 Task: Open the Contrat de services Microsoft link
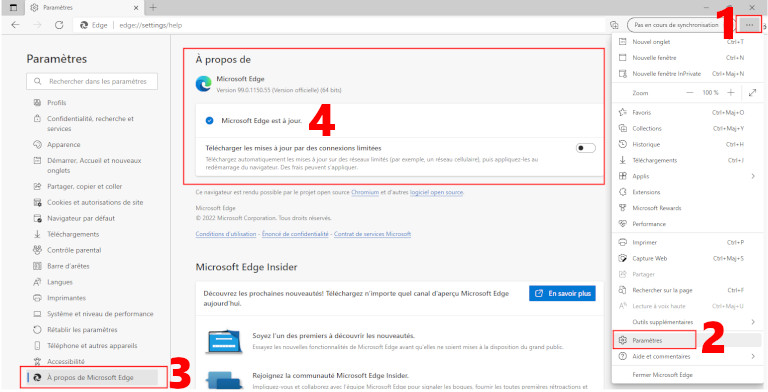coord(372,234)
